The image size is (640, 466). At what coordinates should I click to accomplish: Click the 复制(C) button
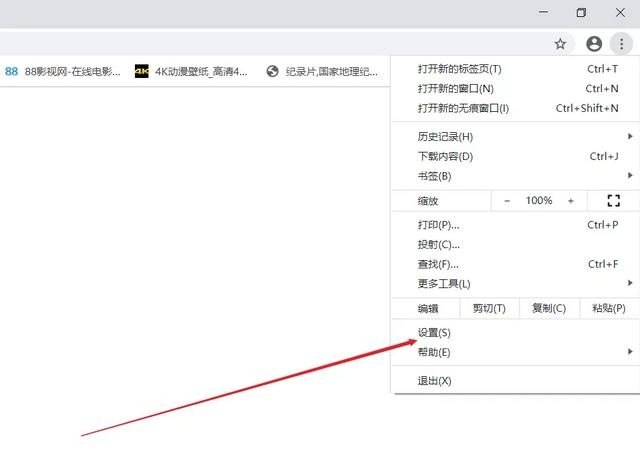[549, 308]
